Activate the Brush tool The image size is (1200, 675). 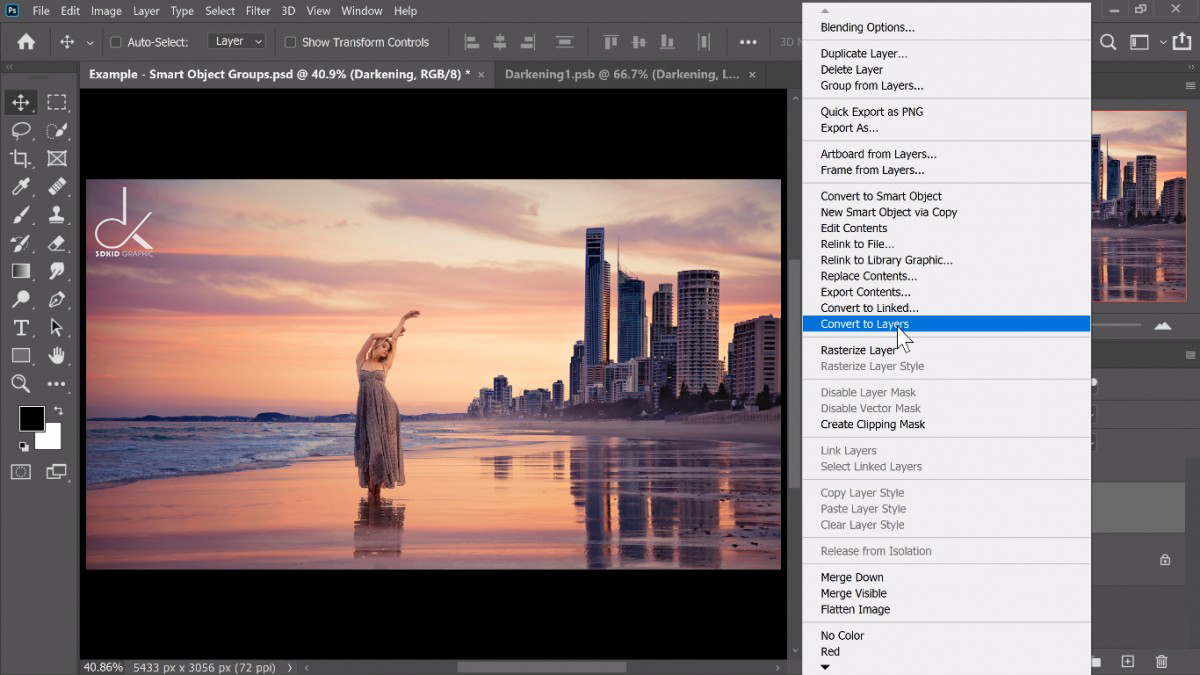click(22, 214)
